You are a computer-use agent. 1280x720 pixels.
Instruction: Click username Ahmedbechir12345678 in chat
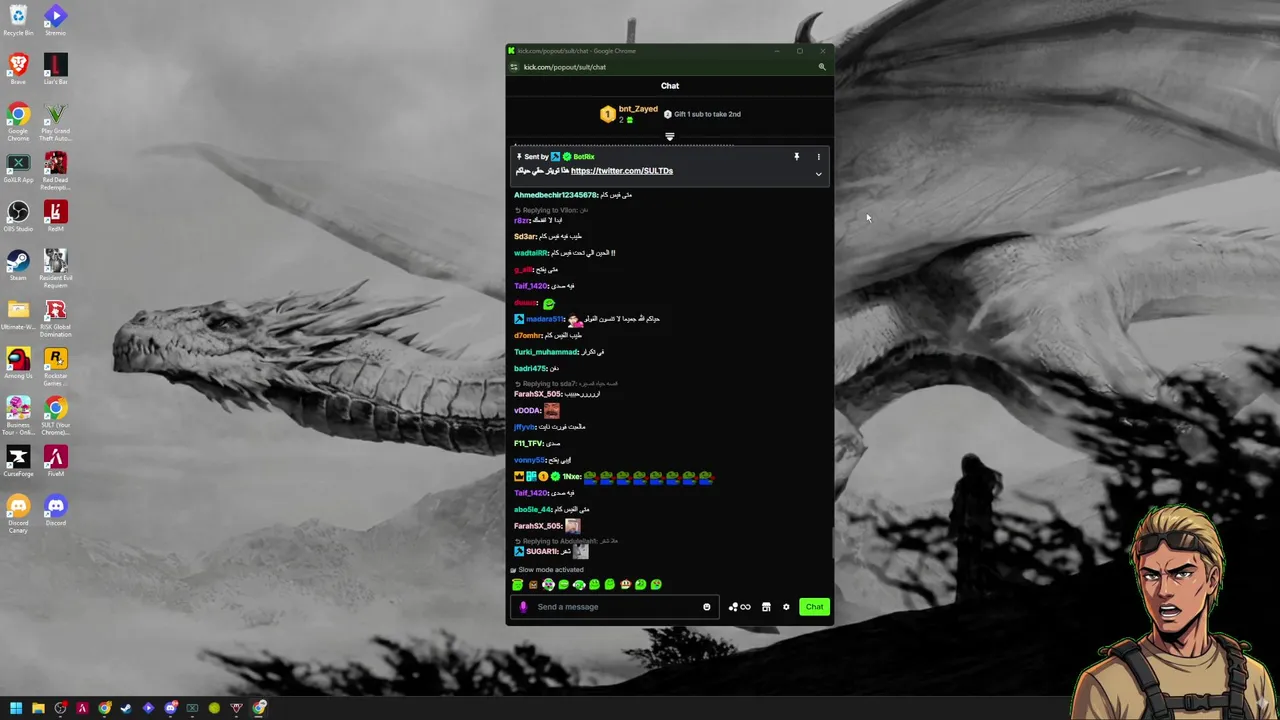pos(556,195)
